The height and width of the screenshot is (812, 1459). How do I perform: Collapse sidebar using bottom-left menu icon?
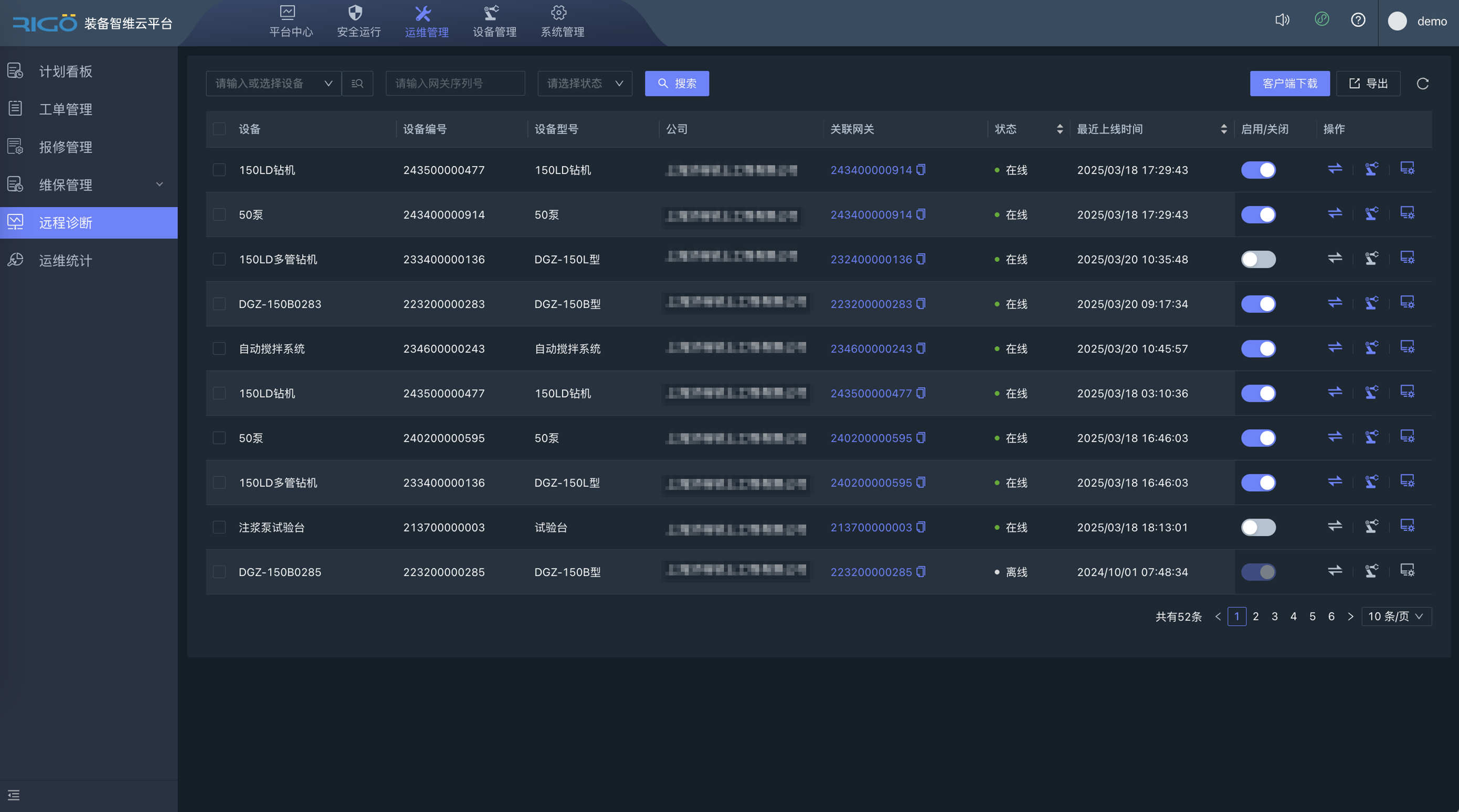pos(14,795)
